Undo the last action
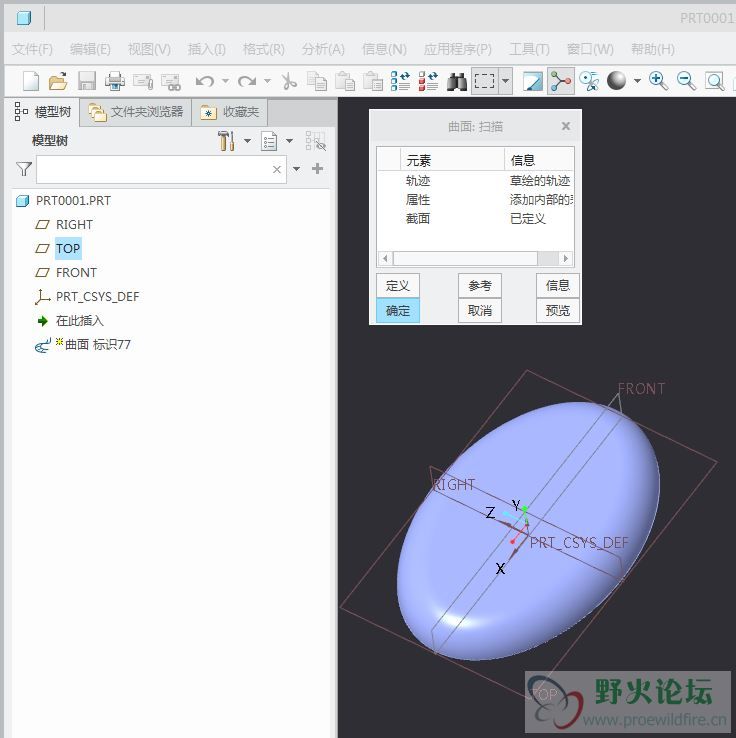The image size is (736, 738). [x=205, y=81]
